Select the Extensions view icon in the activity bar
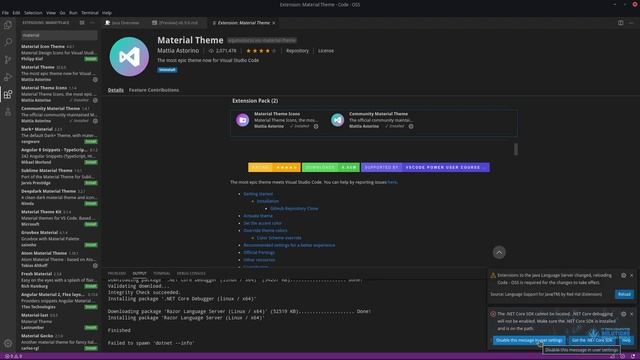The width and height of the screenshot is (640, 360). (x=8, y=94)
